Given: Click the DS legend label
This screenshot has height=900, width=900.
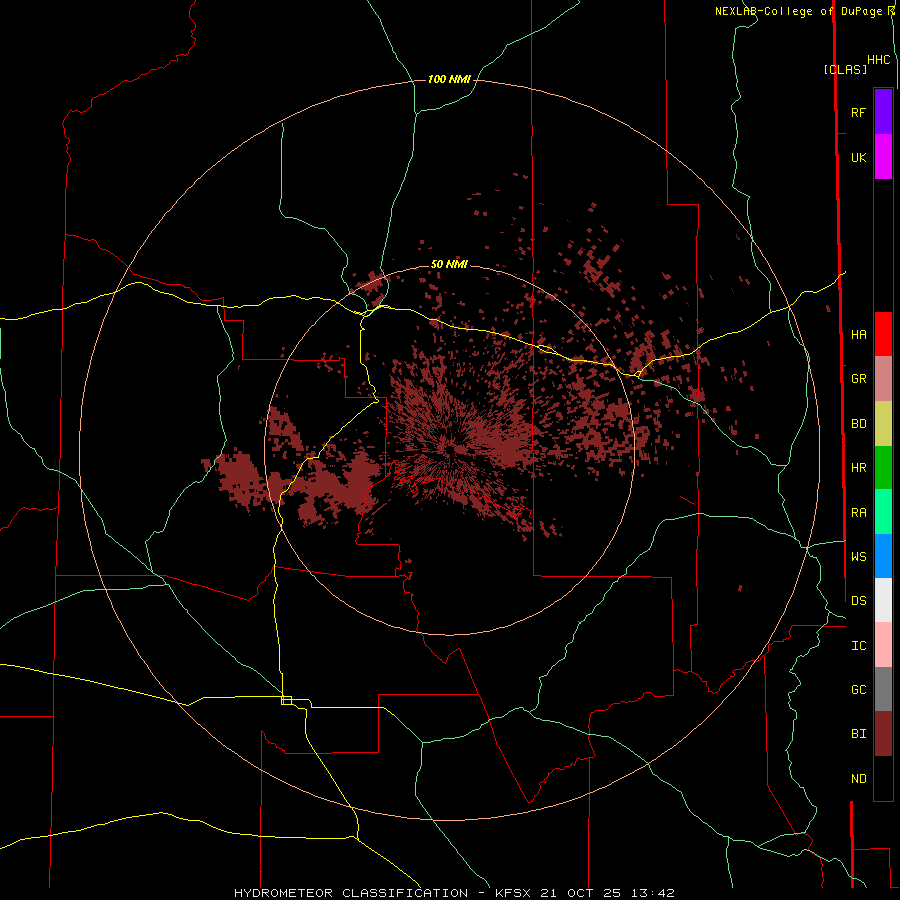Looking at the screenshot, I should click(x=859, y=601).
